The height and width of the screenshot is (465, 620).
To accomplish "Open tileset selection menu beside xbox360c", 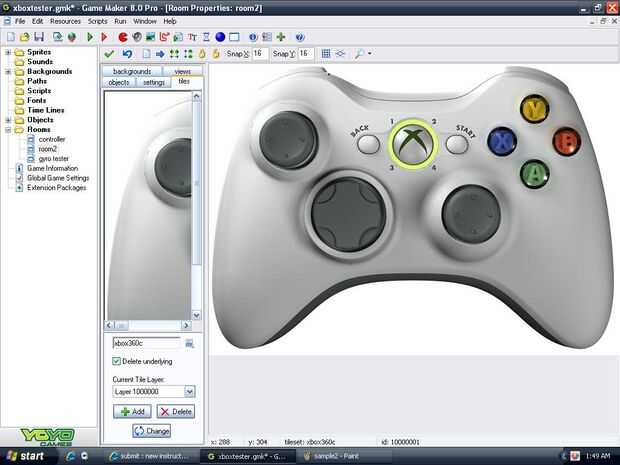I will pyautogui.click(x=189, y=344).
